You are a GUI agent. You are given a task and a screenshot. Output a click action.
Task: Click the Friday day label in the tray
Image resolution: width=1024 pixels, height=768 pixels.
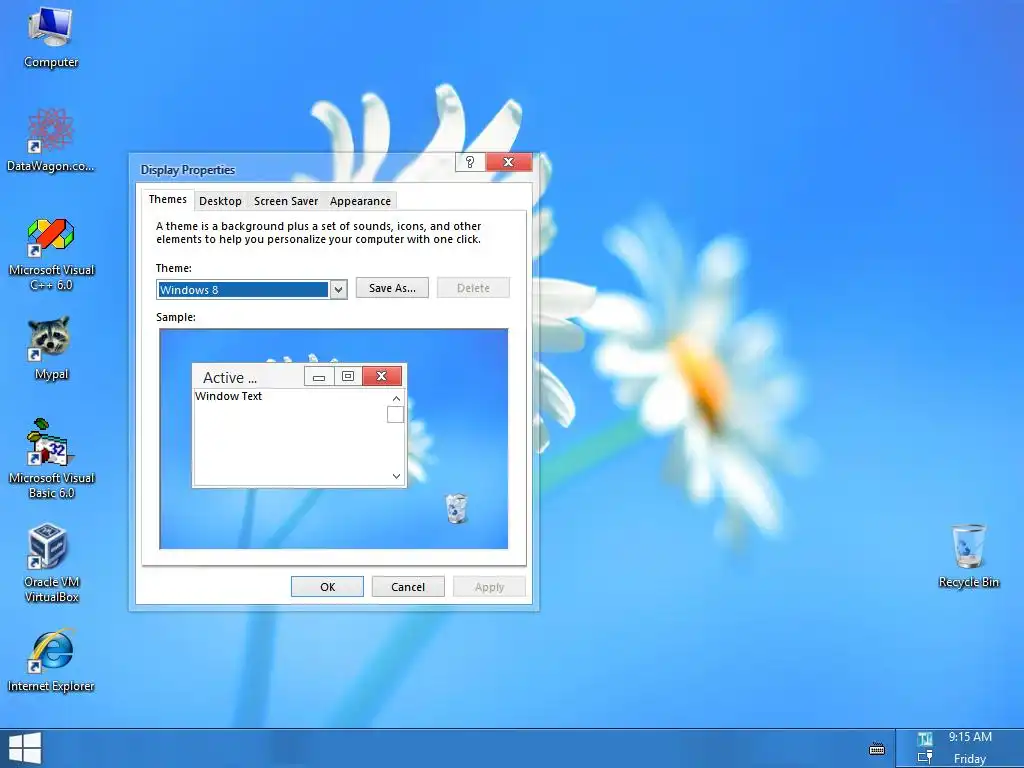pyautogui.click(x=970, y=759)
